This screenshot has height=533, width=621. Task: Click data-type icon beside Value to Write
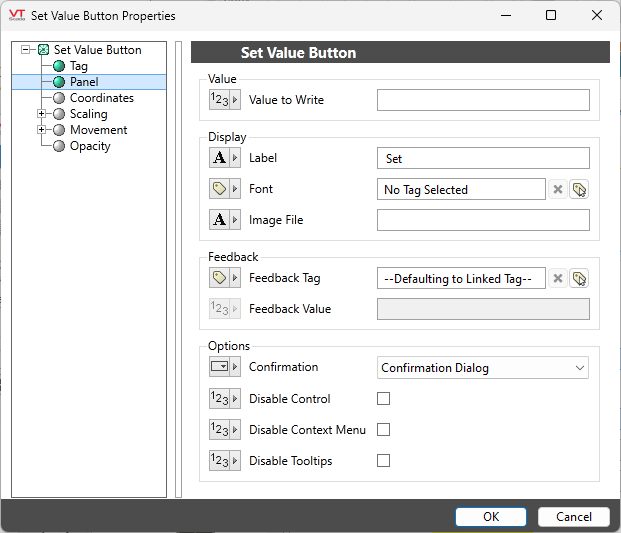[x=224, y=100]
